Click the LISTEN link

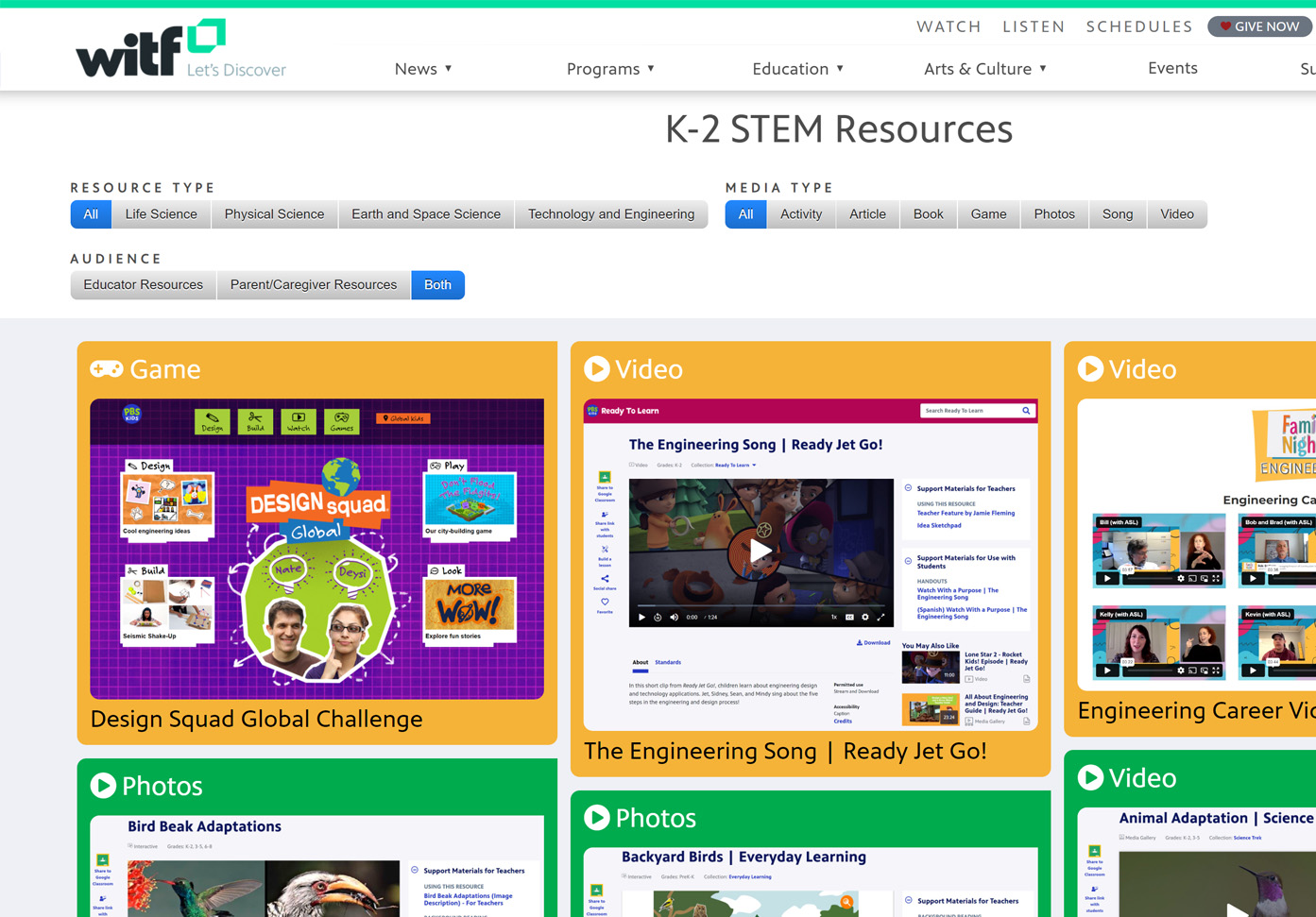[1034, 26]
